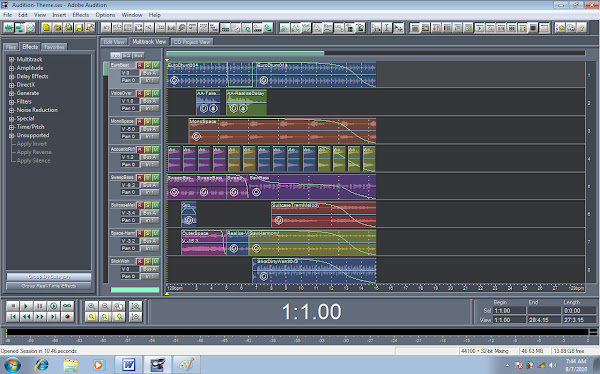Click the Internet Explorer taskbar icon
Image resolution: width=600 pixels, height=374 pixels.
[x=41, y=365]
